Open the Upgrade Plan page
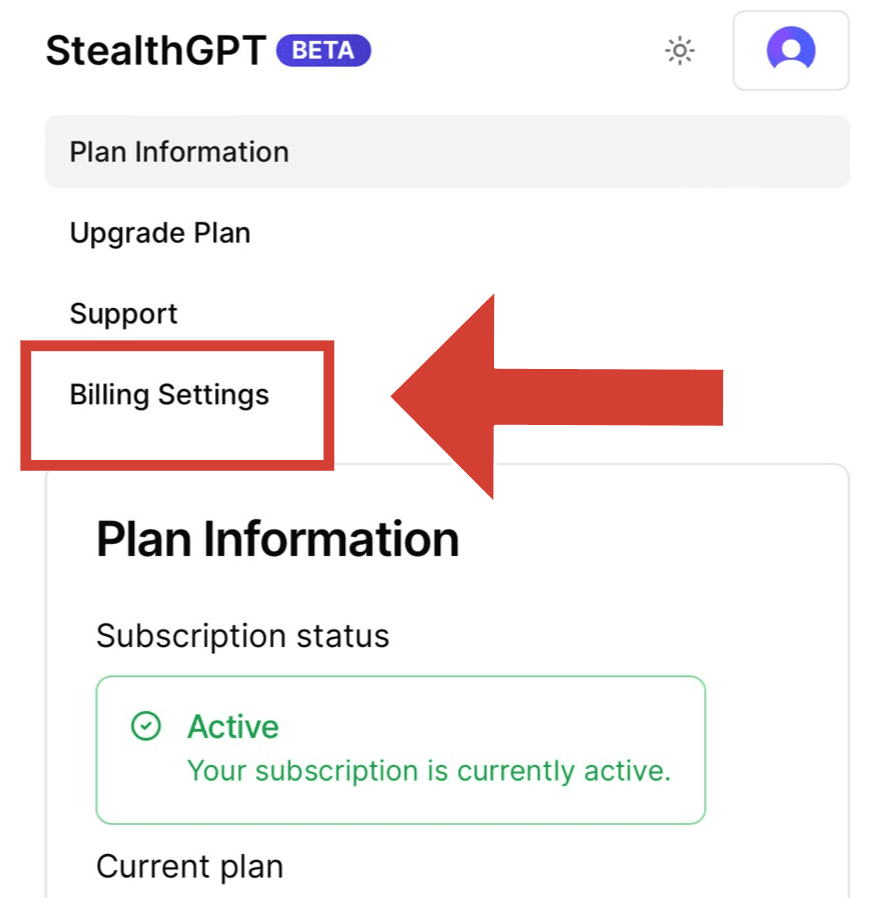Image resolution: width=882 pixels, height=898 pixels. click(160, 233)
